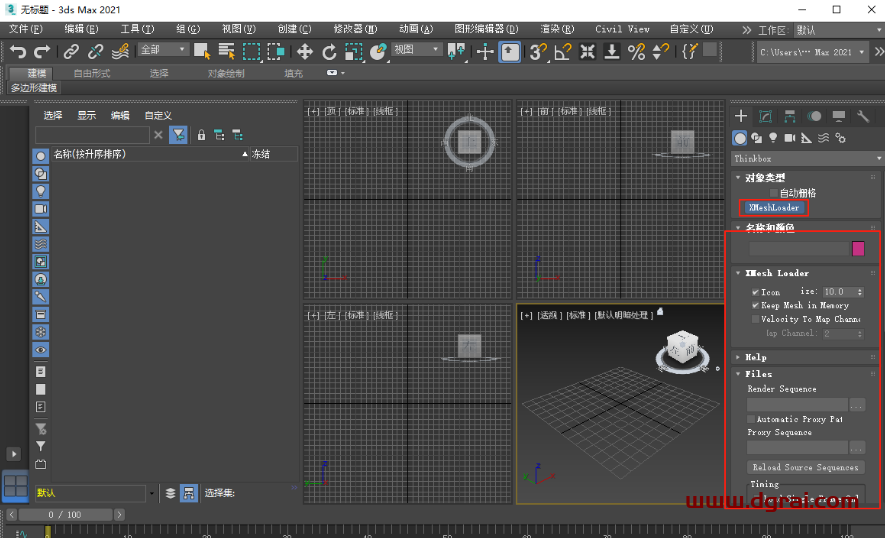Toggle display of geometry in scene explorer sidebar
The image size is (885, 538).
coord(41,156)
